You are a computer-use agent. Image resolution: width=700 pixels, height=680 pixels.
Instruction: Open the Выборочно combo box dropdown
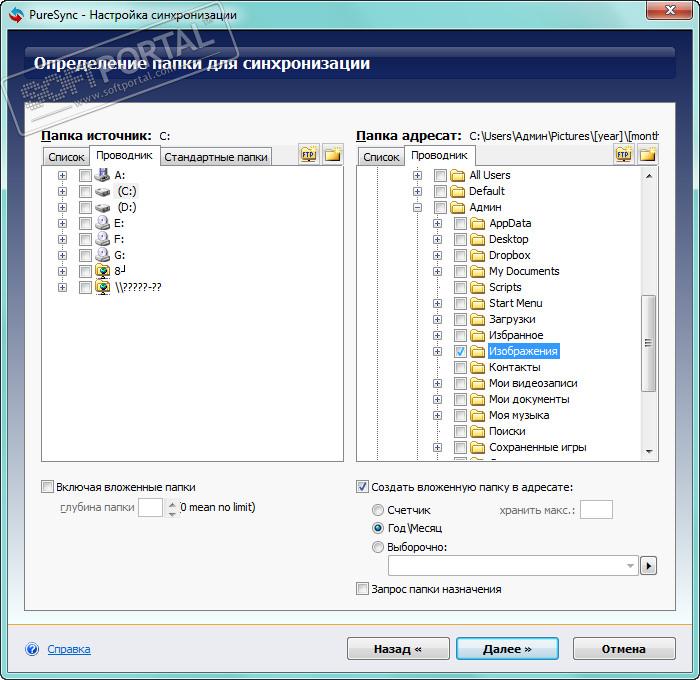coord(630,566)
